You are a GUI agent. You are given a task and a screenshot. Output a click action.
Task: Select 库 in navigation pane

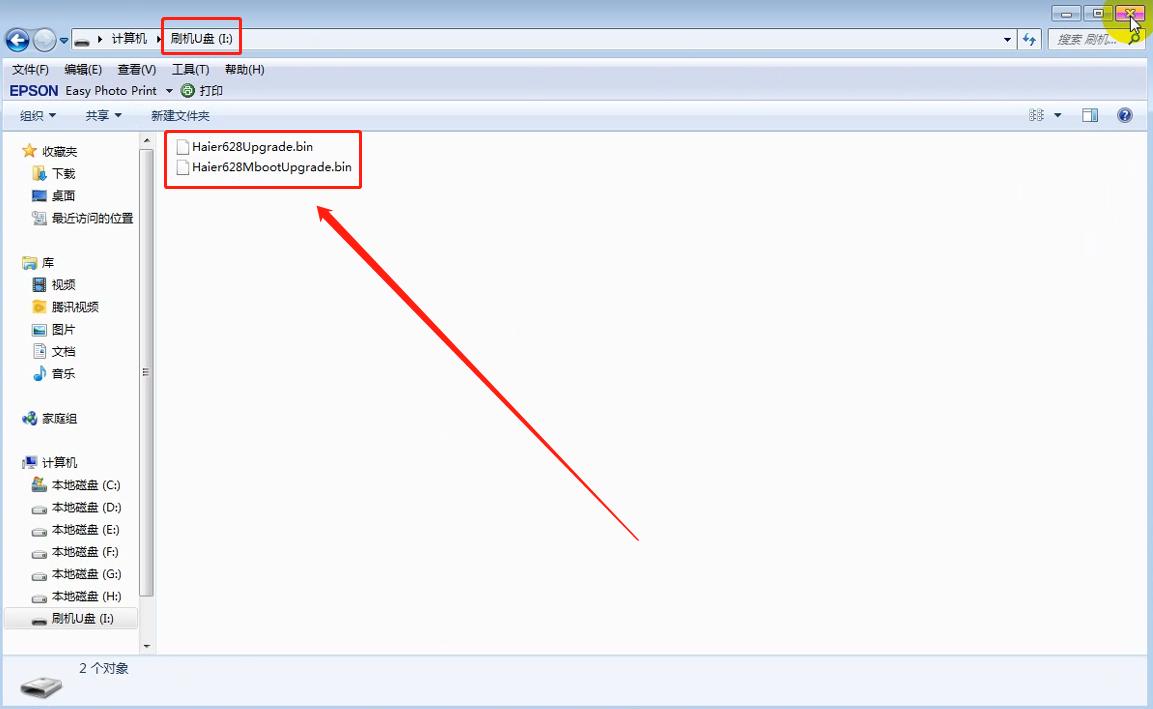point(48,263)
